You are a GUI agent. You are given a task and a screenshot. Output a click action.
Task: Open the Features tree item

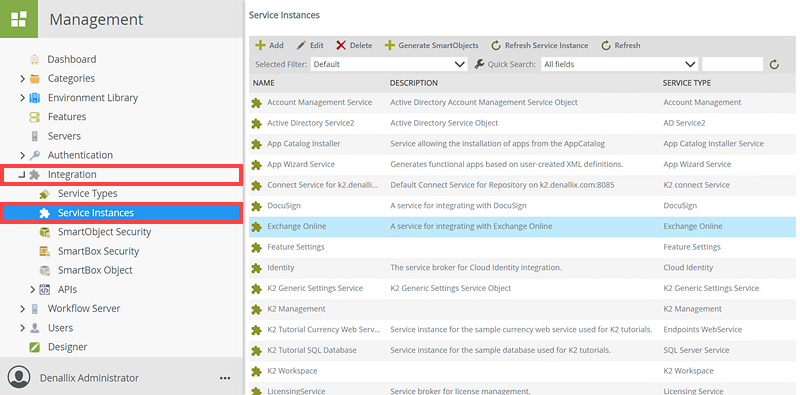tap(67, 117)
